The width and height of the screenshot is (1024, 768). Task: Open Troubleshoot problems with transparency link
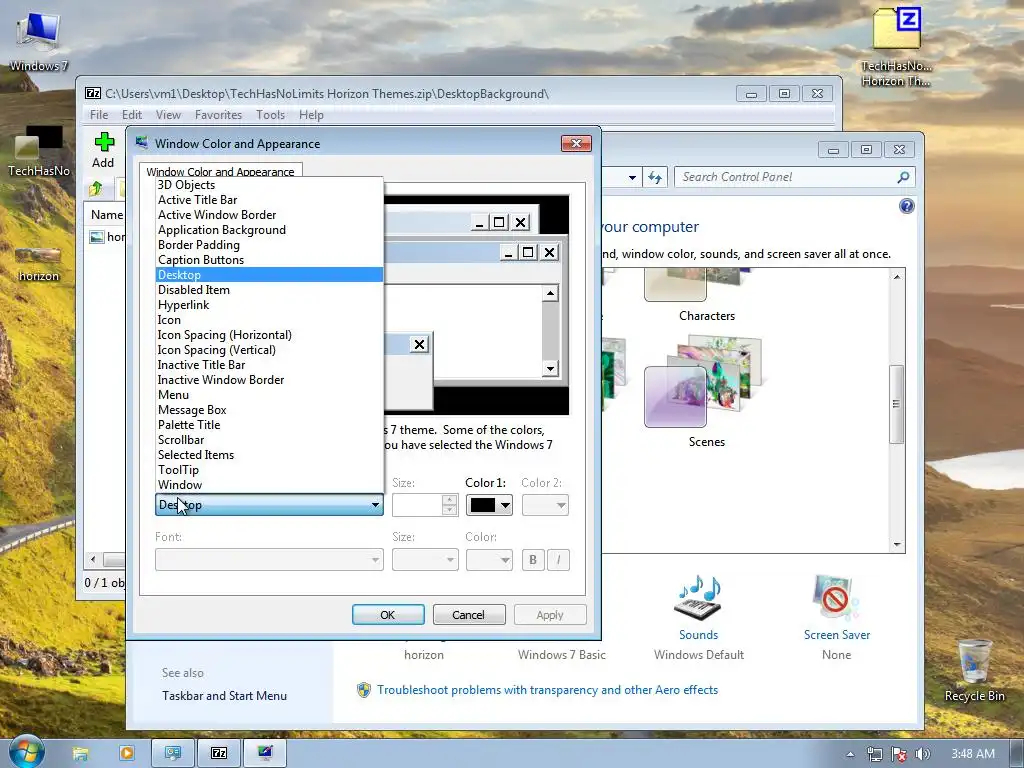(x=547, y=690)
